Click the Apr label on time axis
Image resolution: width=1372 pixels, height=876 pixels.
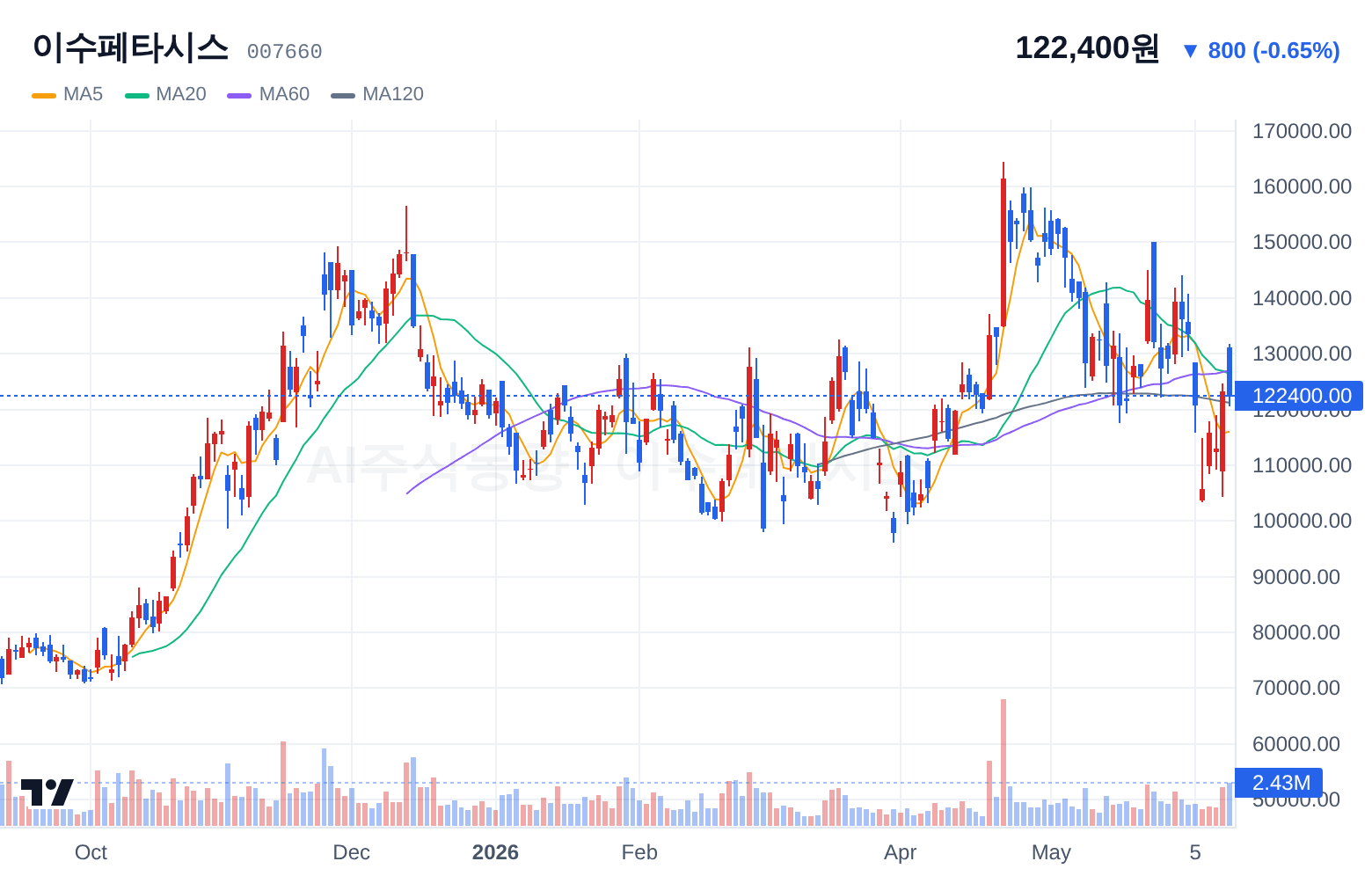pos(901,852)
